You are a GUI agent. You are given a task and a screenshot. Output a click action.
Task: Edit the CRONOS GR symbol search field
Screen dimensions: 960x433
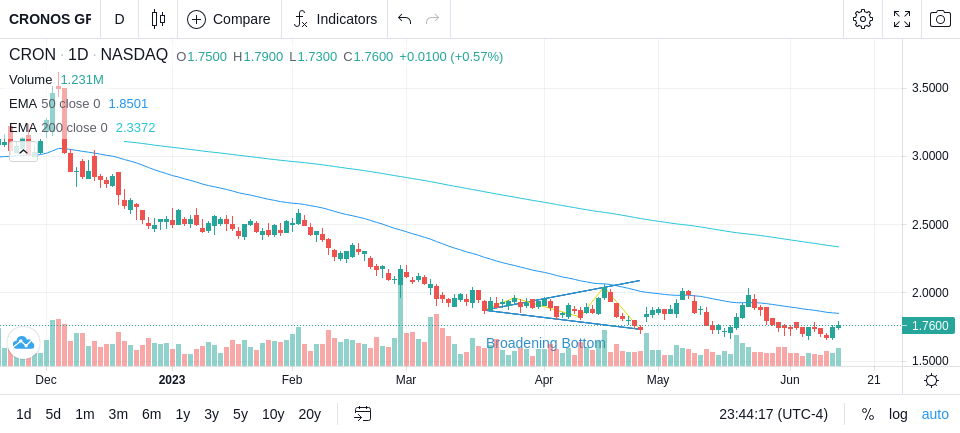tap(50, 19)
